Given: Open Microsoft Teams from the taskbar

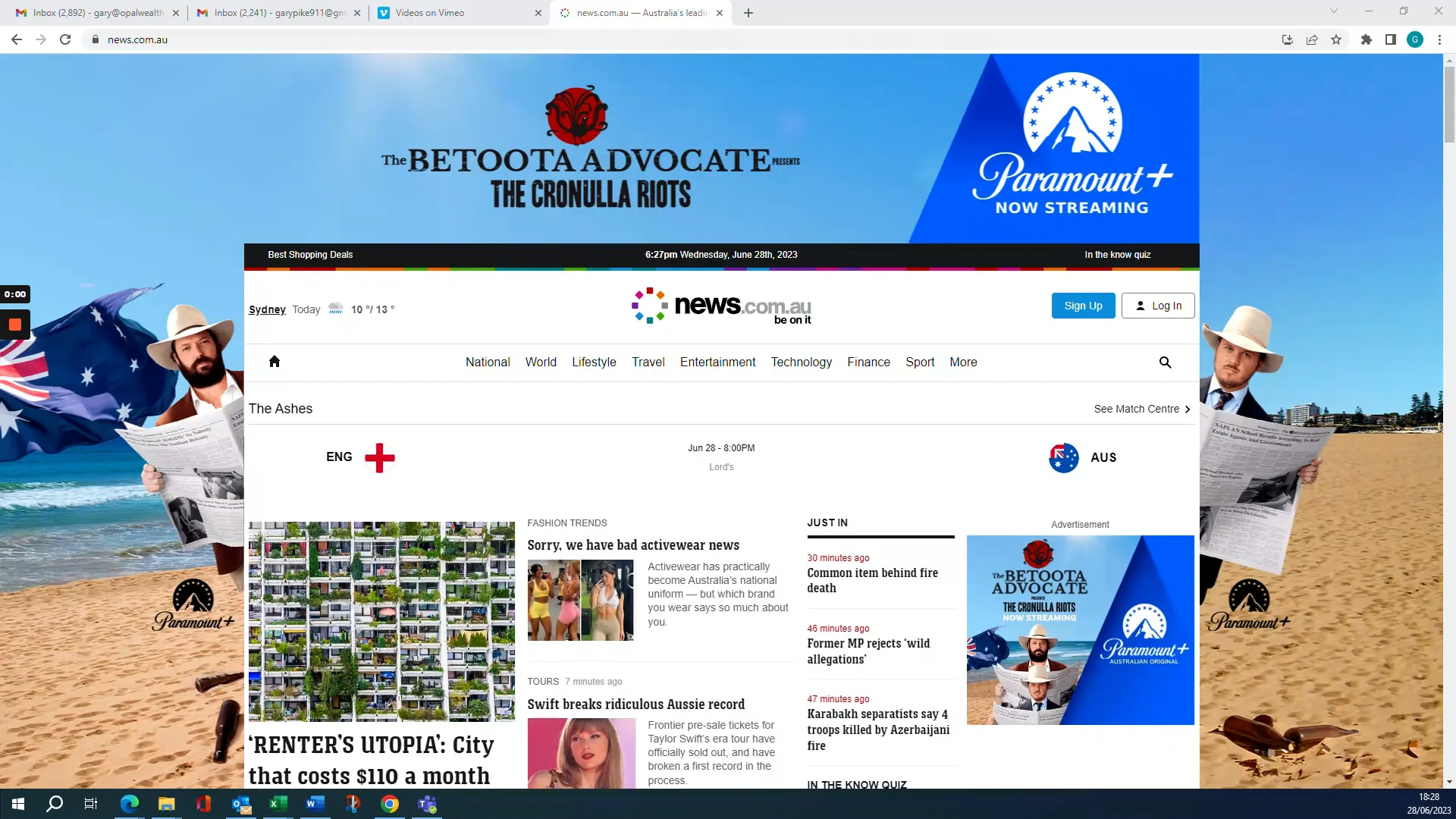Looking at the screenshot, I should (x=426, y=804).
